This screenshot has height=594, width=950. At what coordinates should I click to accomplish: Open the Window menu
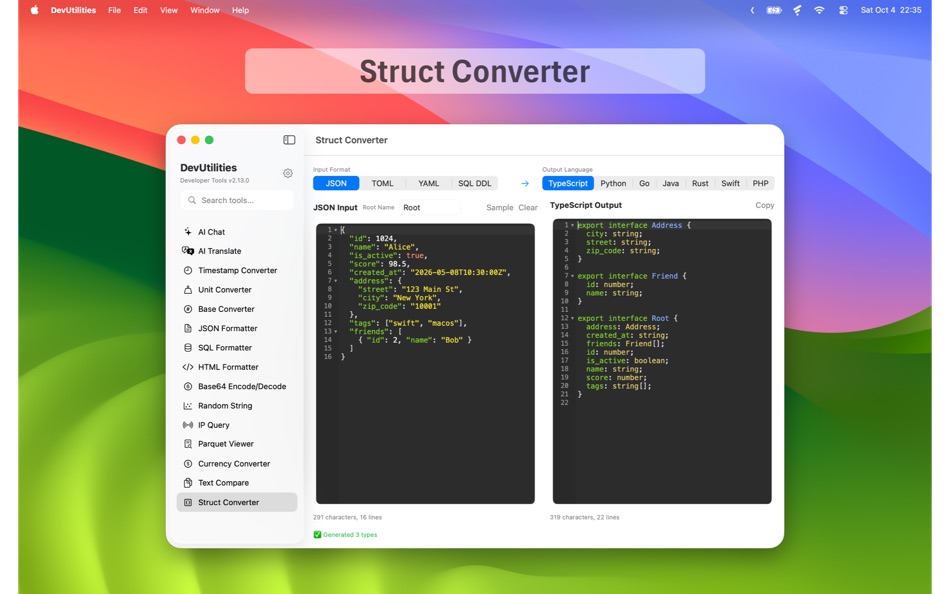tap(205, 10)
